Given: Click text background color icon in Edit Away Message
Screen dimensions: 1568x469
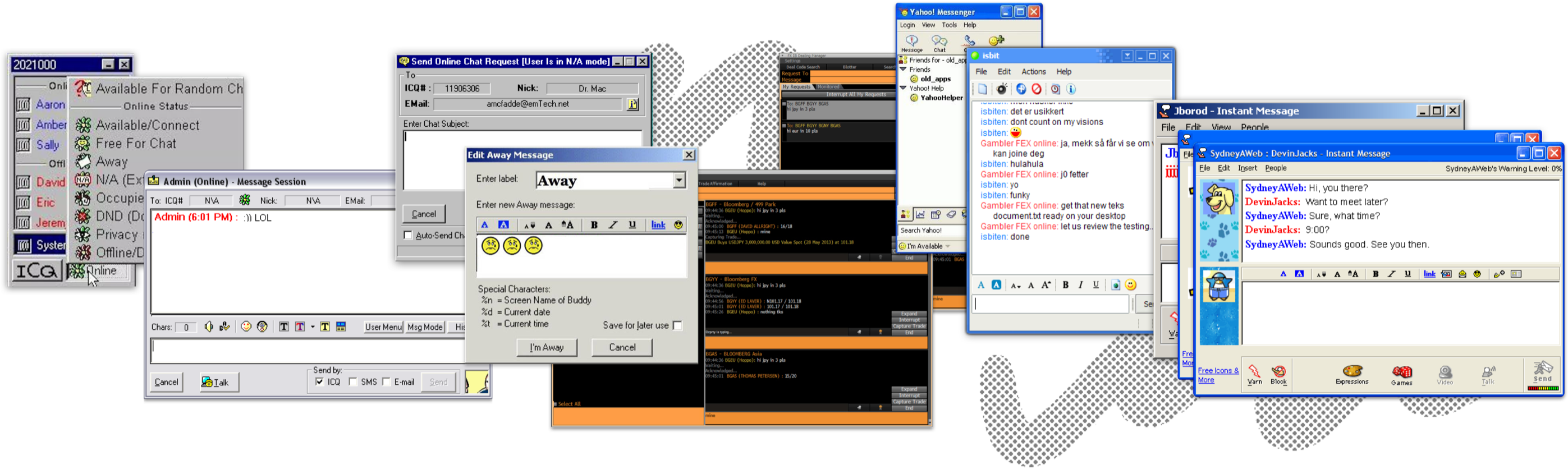Looking at the screenshot, I should tap(503, 225).
